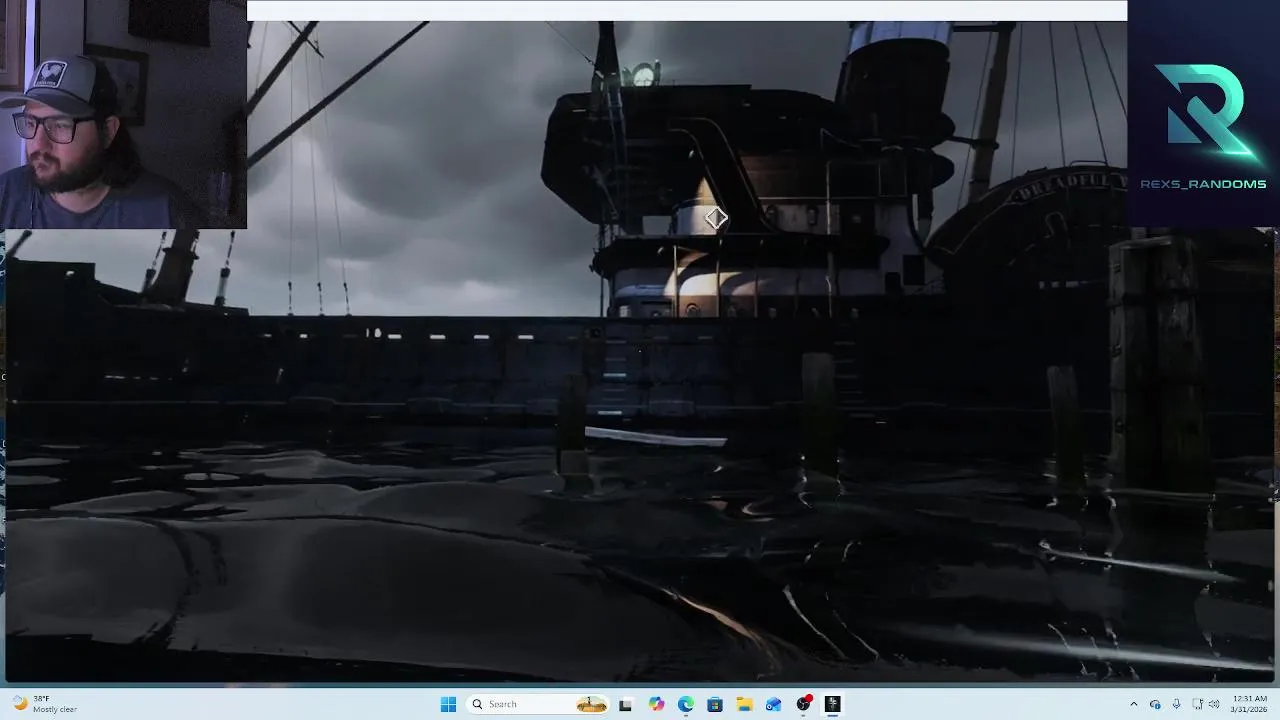This screenshot has width=1280, height=720.
Task: Open the Outlook mail app on the taskbar
Action: pyautogui.click(x=773, y=704)
